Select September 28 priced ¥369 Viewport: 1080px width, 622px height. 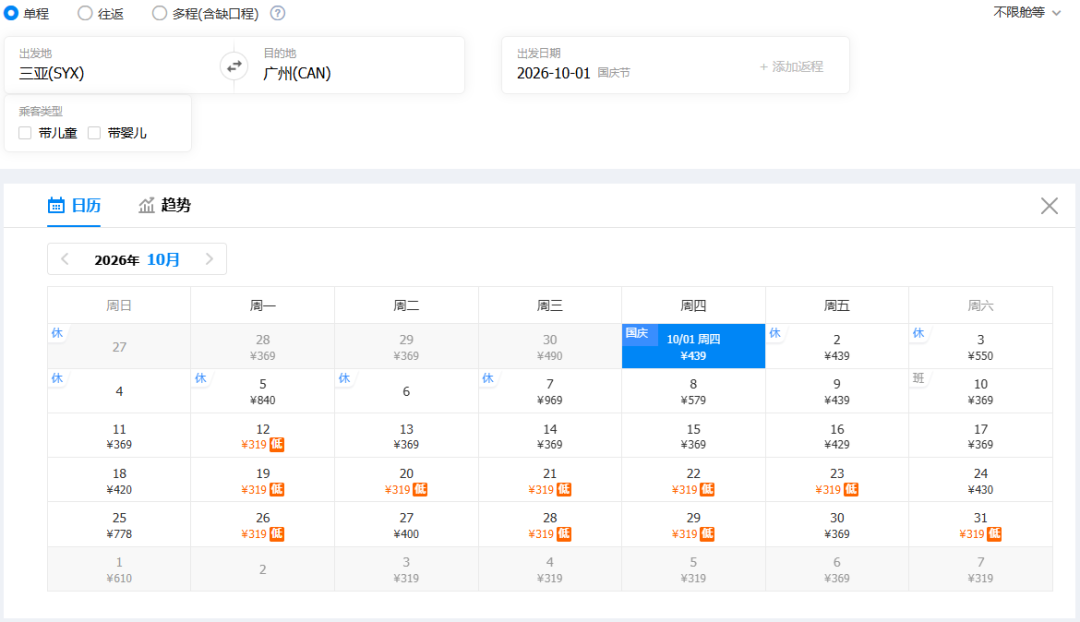pos(262,346)
